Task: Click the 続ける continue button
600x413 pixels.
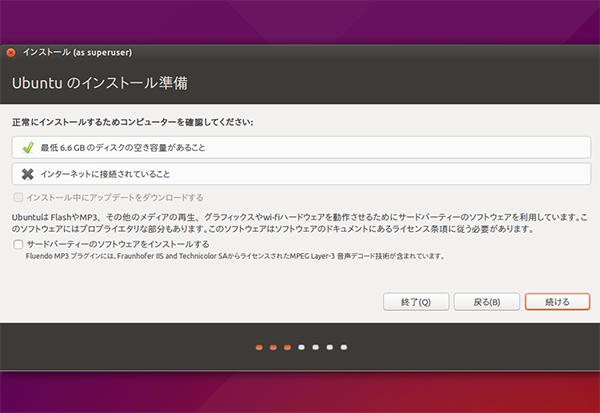Action: coord(557,302)
